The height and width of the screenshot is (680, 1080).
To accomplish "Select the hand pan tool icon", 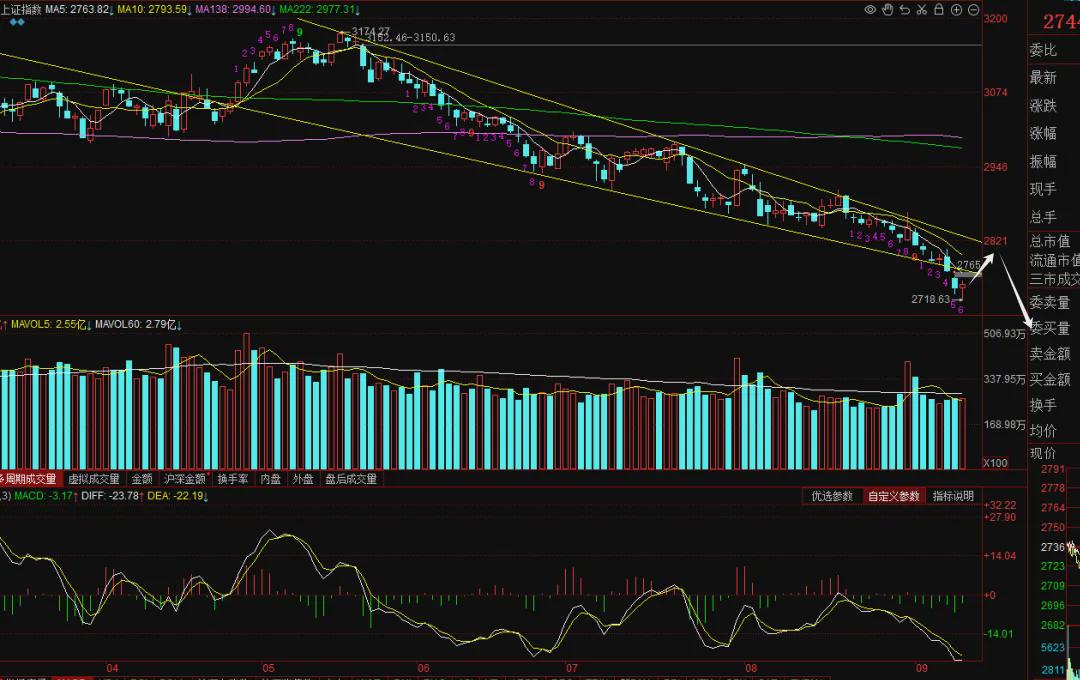I will pyautogui.click(x=888, y=10).
